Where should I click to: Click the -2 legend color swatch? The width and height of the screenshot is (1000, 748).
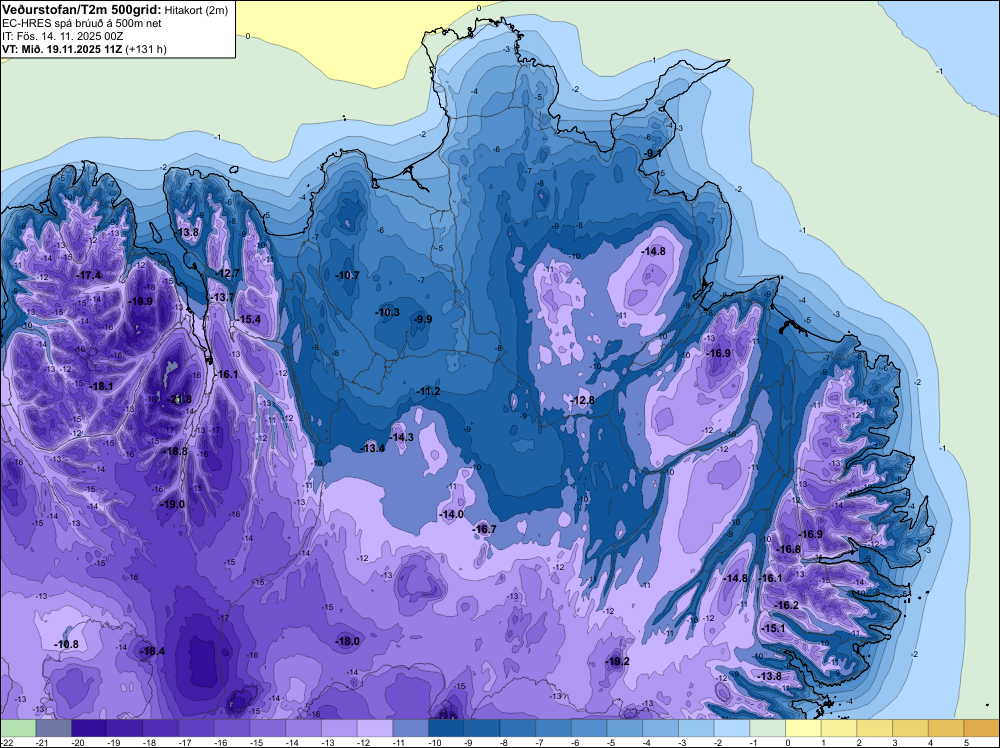tap(732, 728)
